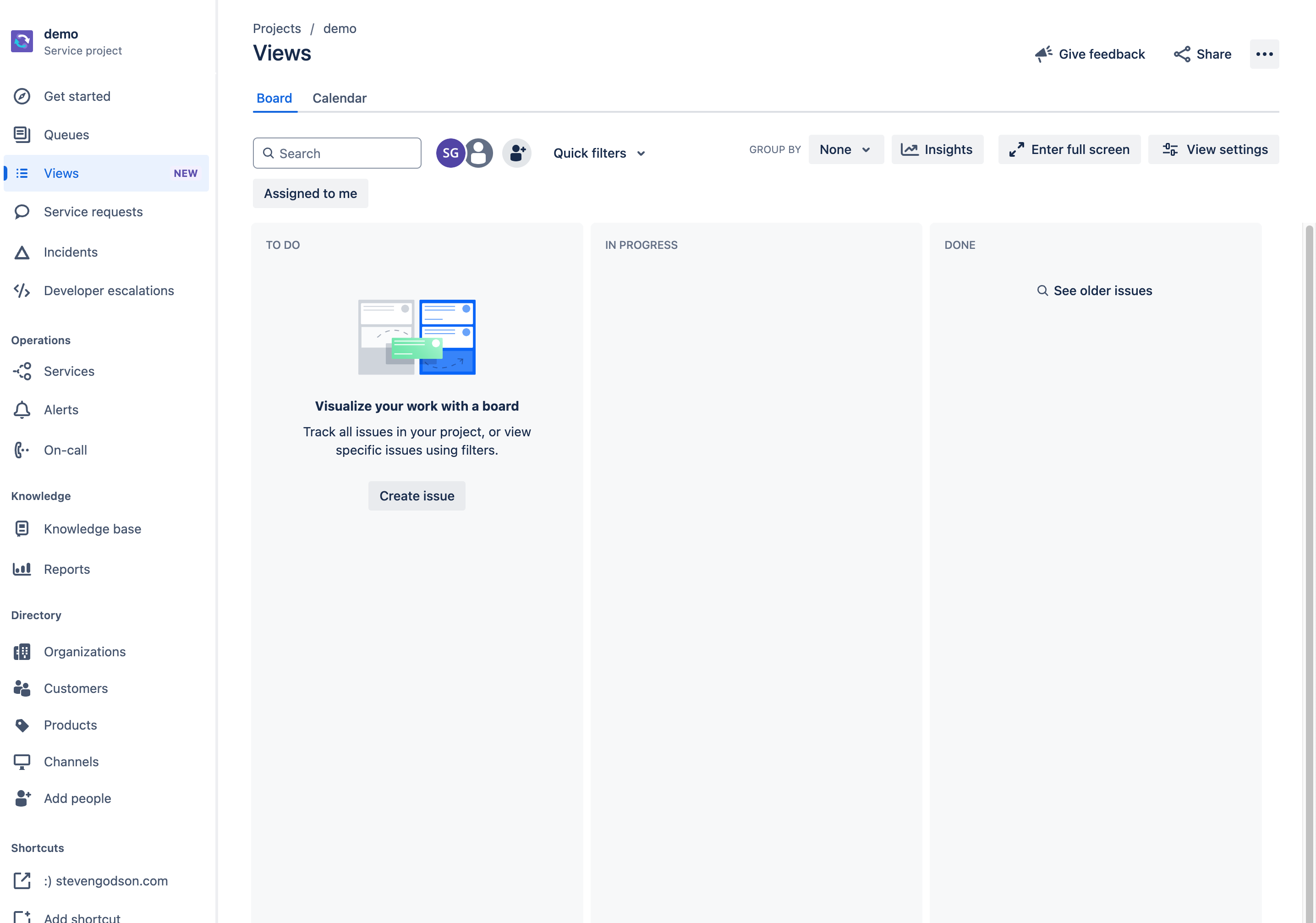Image resolution: width=1316 pixels, height=923 pixels.
Task: Click the NEW badge next to Views
Action: tap(186, 173)
